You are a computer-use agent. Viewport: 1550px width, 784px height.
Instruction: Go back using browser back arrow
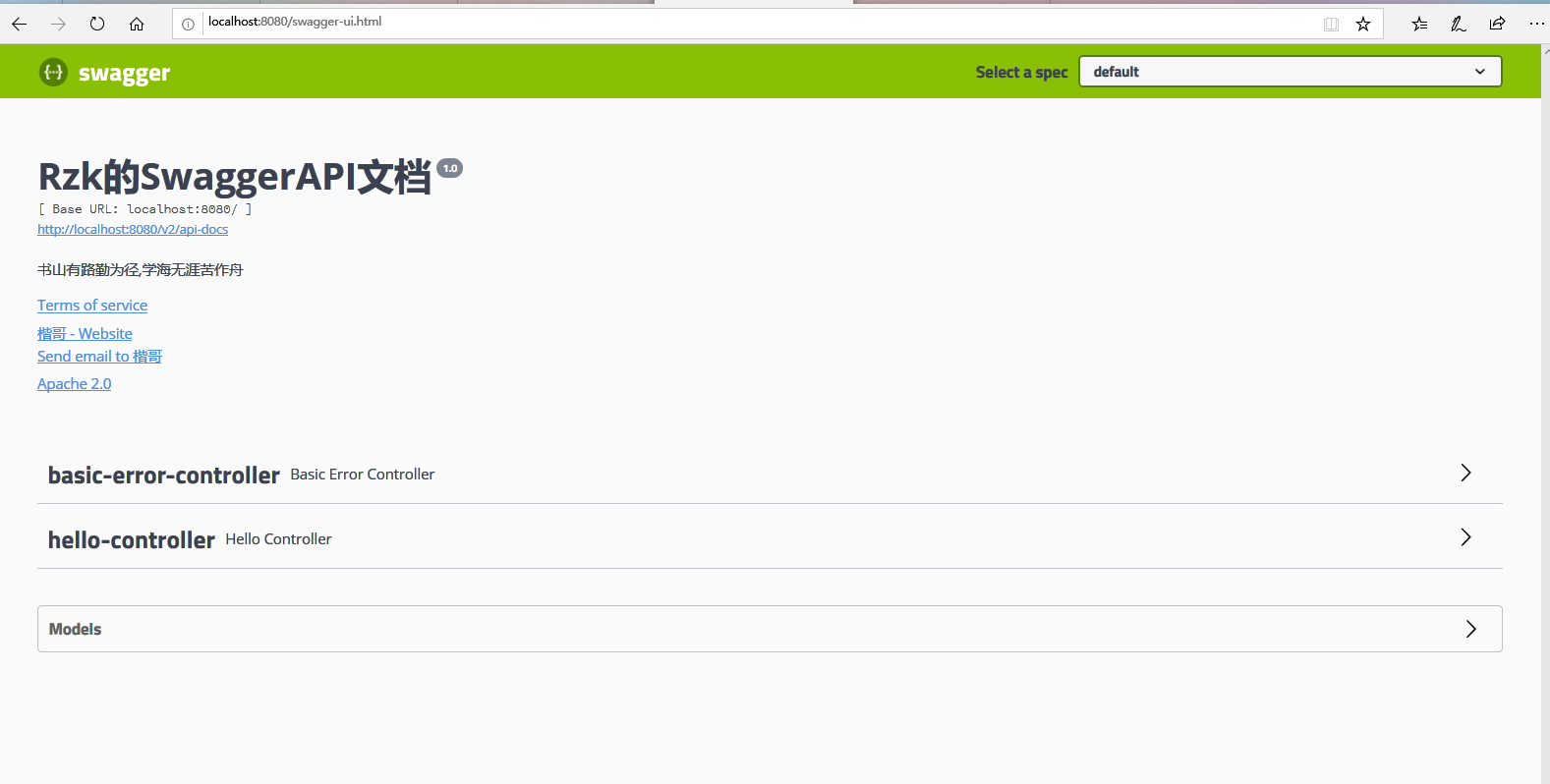(20, 25)
